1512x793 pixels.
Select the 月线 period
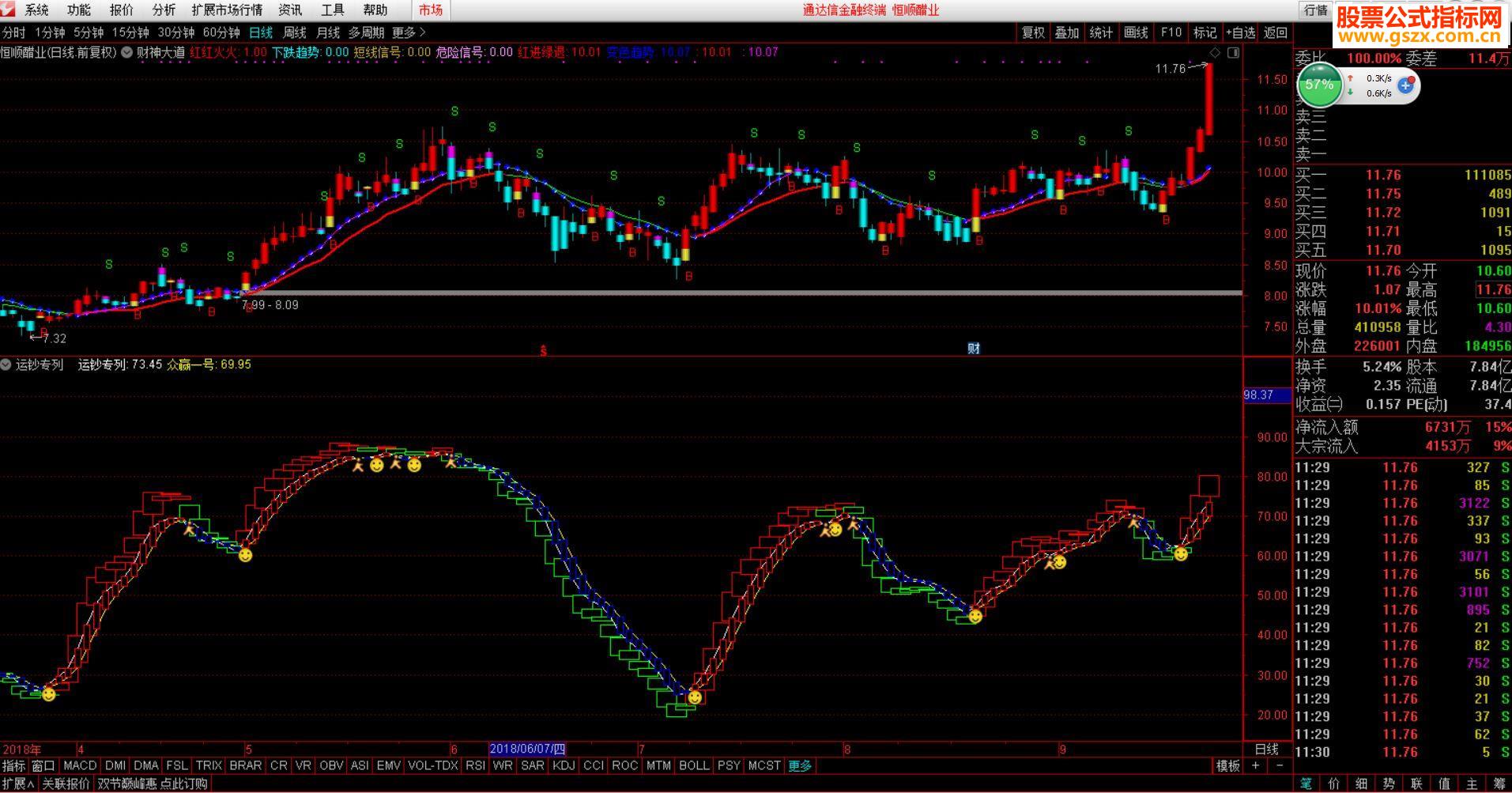tap(327, 32)
